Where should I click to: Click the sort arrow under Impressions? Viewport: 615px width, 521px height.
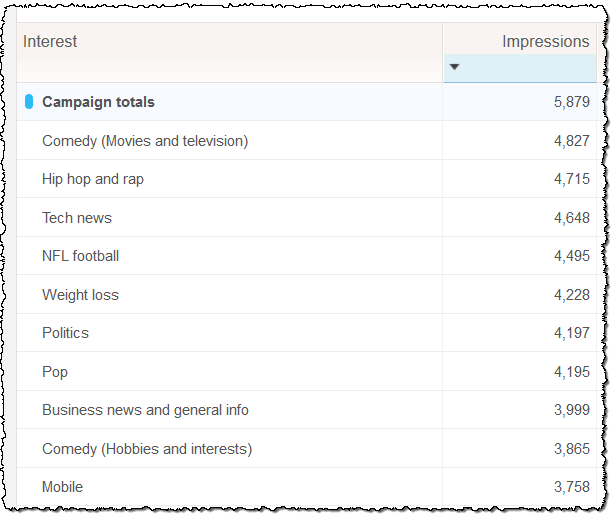tap(455, 67)
